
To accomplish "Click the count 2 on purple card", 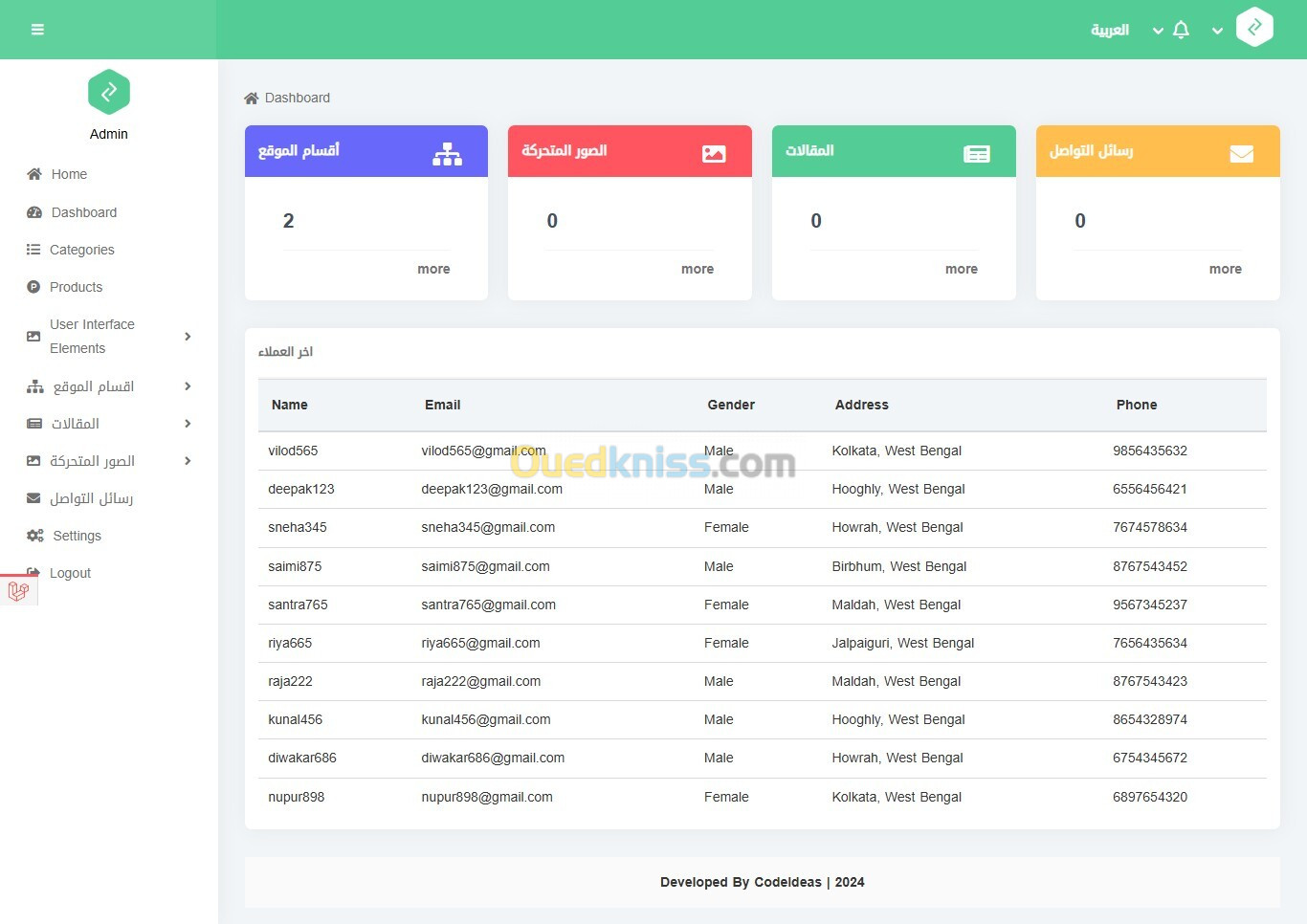I will tap(289, 221).
